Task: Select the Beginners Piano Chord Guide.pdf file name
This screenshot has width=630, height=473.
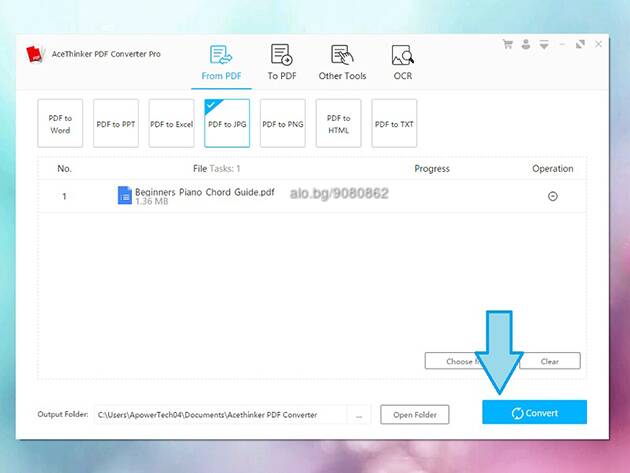Action: point(205,192)
